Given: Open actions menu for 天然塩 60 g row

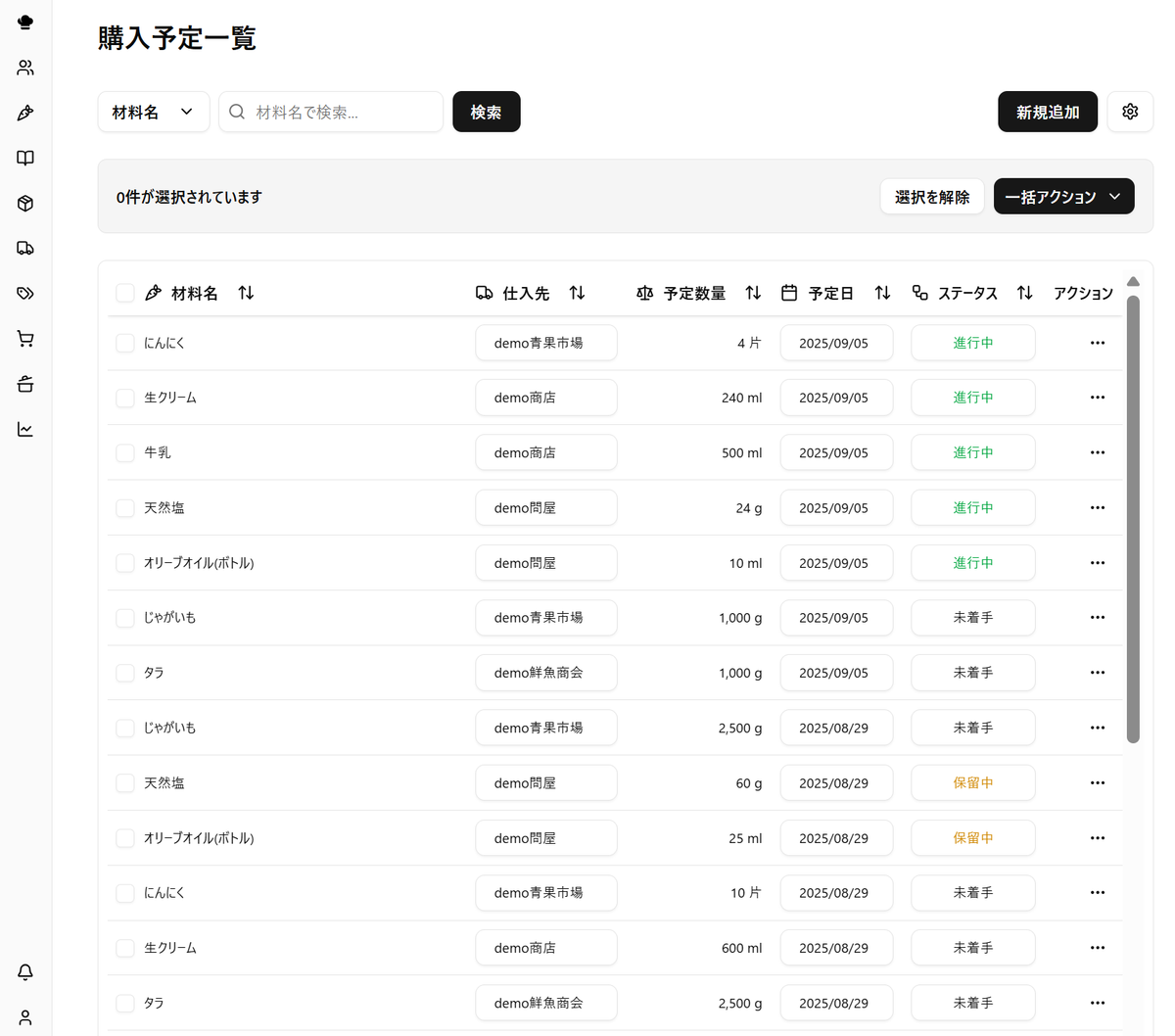Looking at the screenshot, I should pos(1097,782).
